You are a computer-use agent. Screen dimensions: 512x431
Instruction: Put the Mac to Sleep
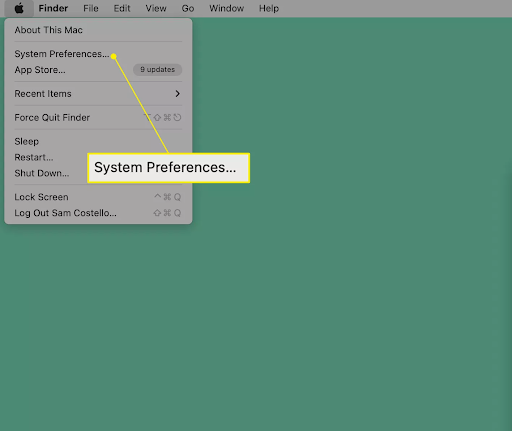pyautogui.click(x=27, y=141)
